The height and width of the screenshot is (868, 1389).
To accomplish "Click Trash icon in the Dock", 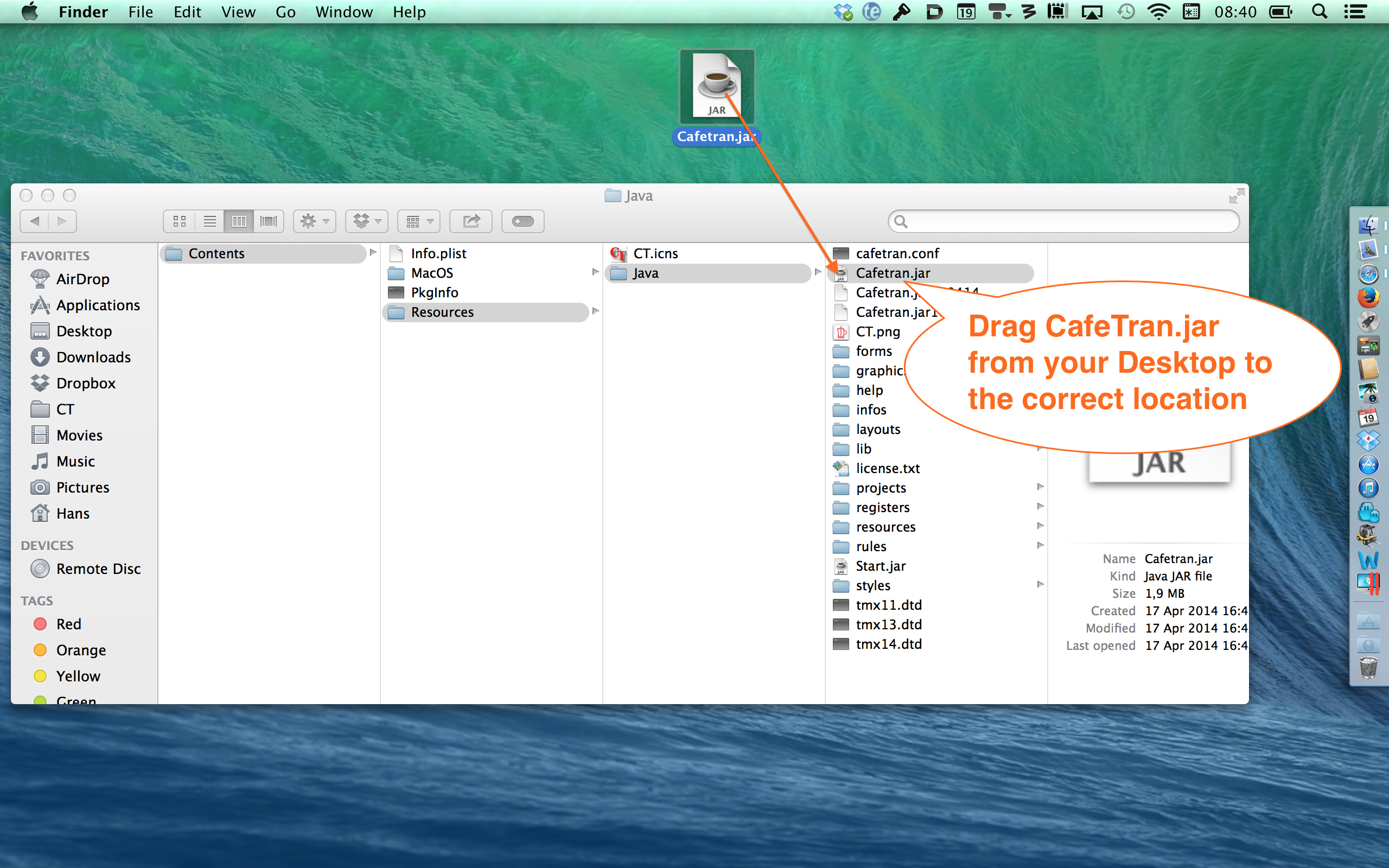I will (x=1368, y=667).
